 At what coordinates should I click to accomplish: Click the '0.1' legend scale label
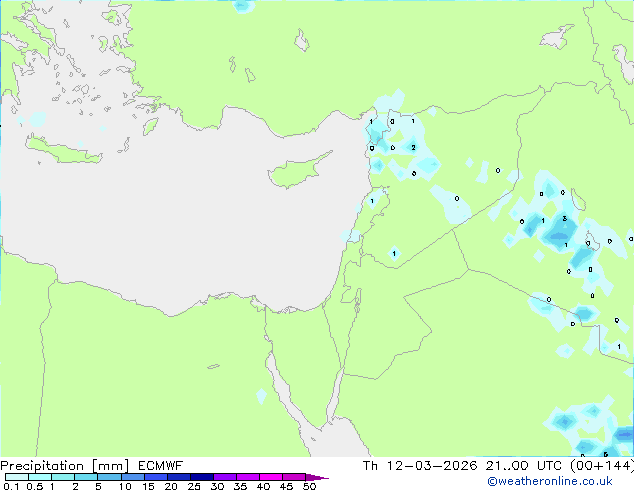[11, 486]
